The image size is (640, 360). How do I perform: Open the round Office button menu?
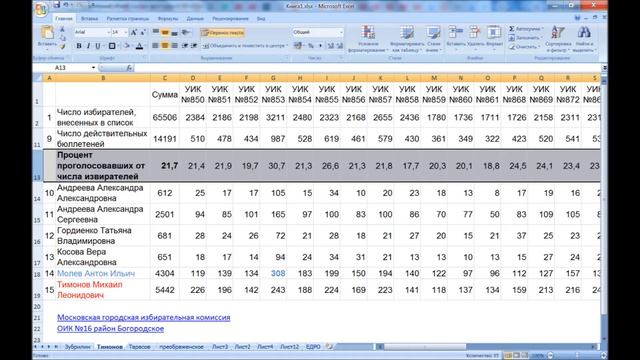tap(41, 9)
